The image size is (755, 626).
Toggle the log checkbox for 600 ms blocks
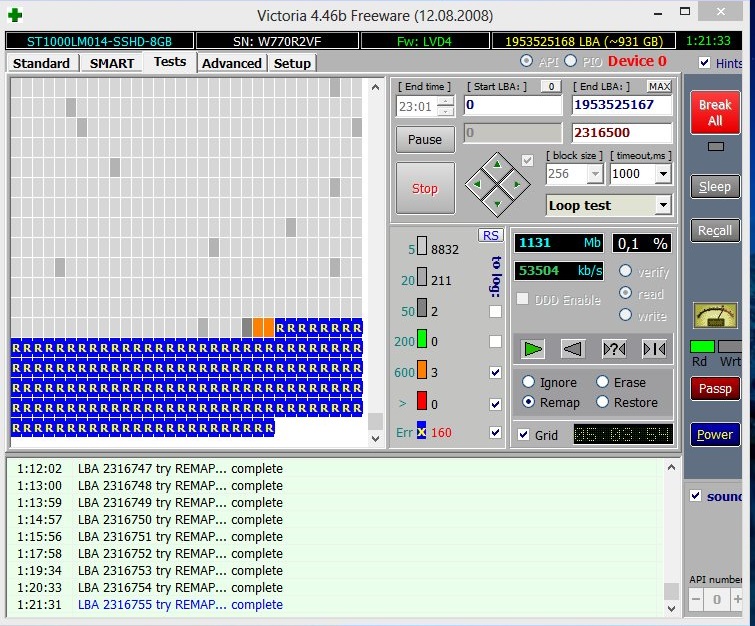click(x=495, y=372)
